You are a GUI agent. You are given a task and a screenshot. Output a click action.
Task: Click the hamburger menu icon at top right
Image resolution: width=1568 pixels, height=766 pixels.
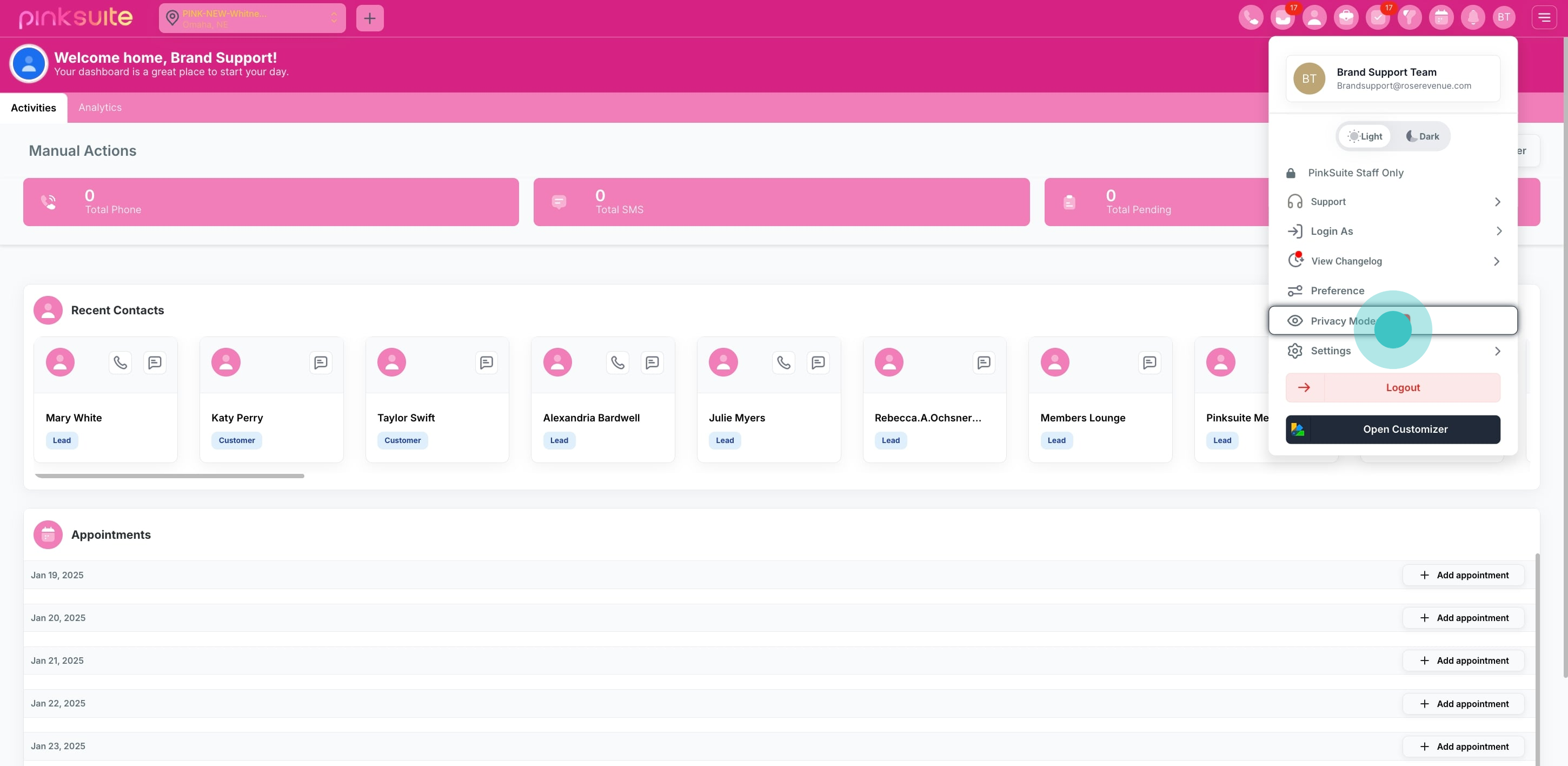(1544, 17)
